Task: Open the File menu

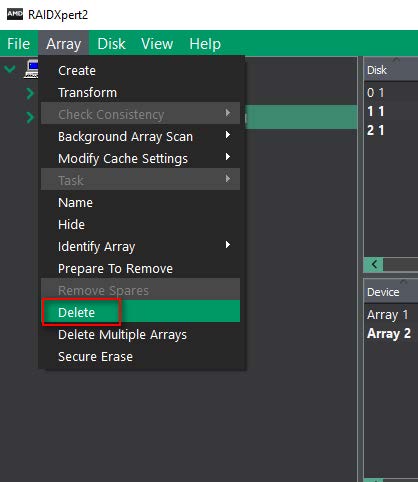Action: click(19, 44)
